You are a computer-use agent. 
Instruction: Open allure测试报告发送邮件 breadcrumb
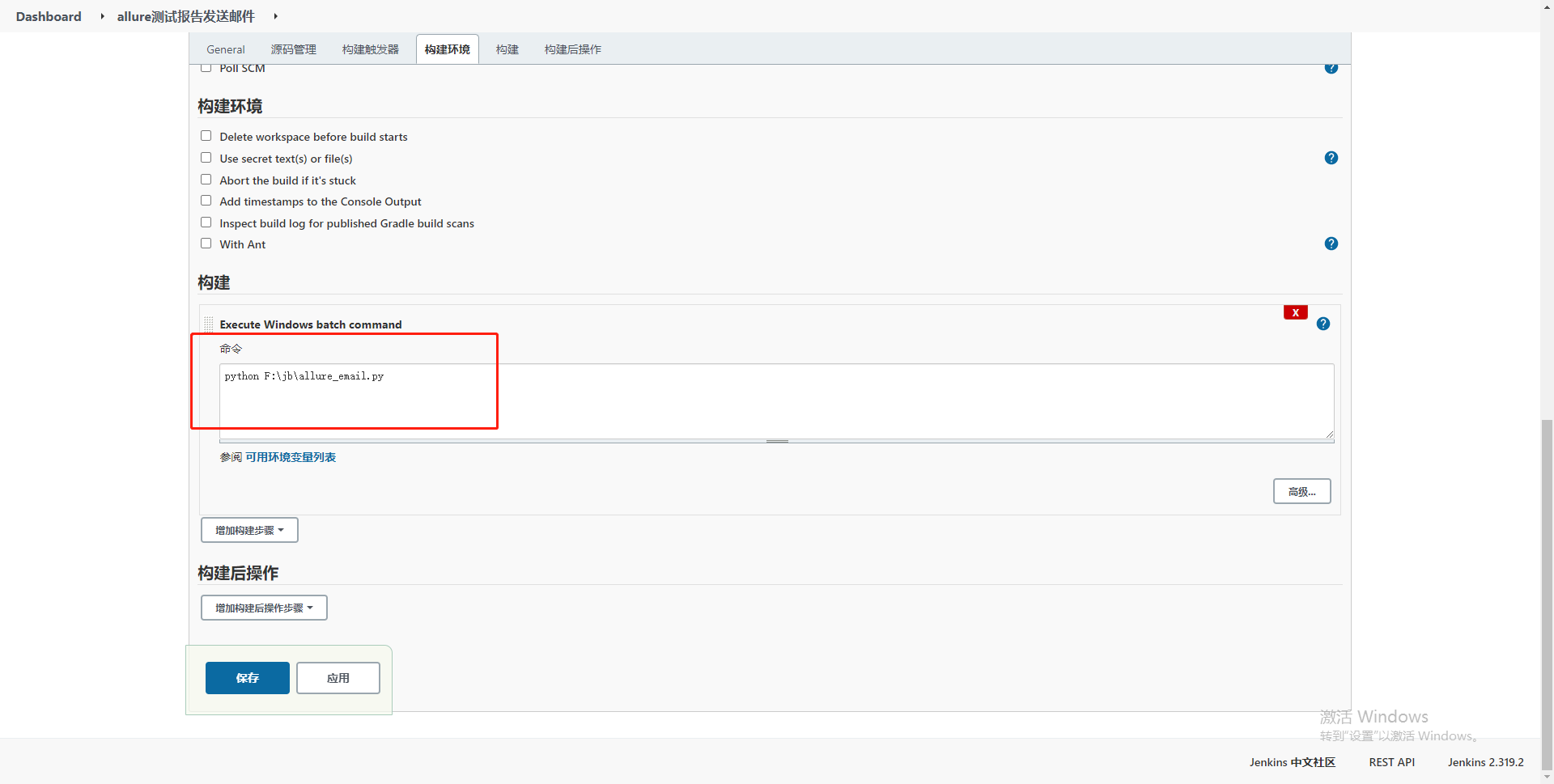(186, 16)
